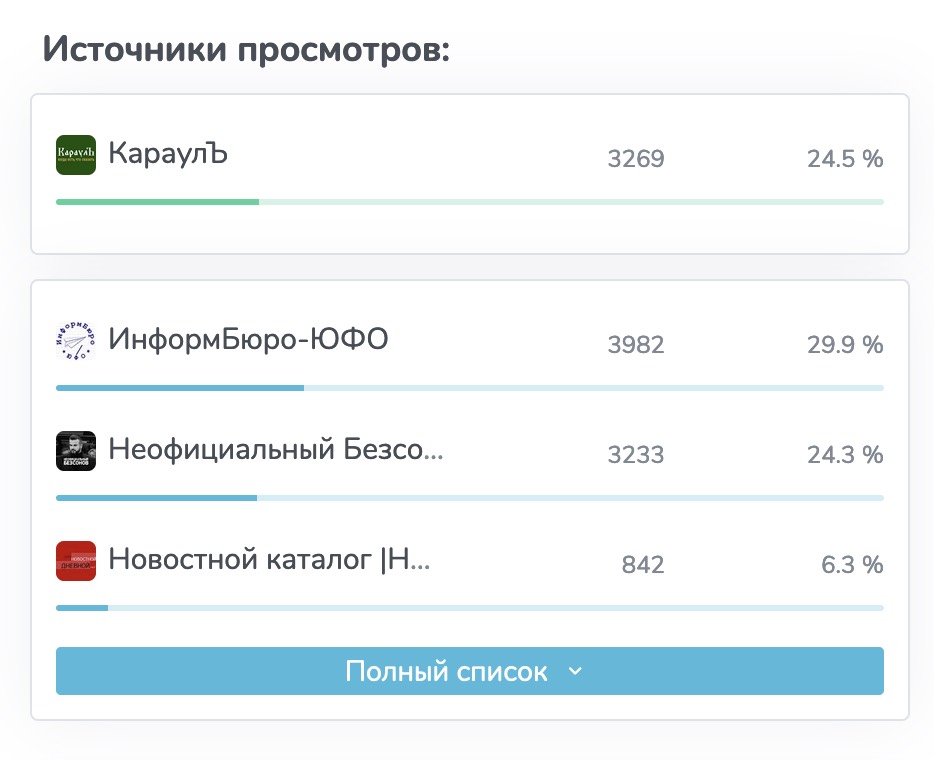Click the 24.5 % share value
934x760 pixels.
(x=845, y=159)
